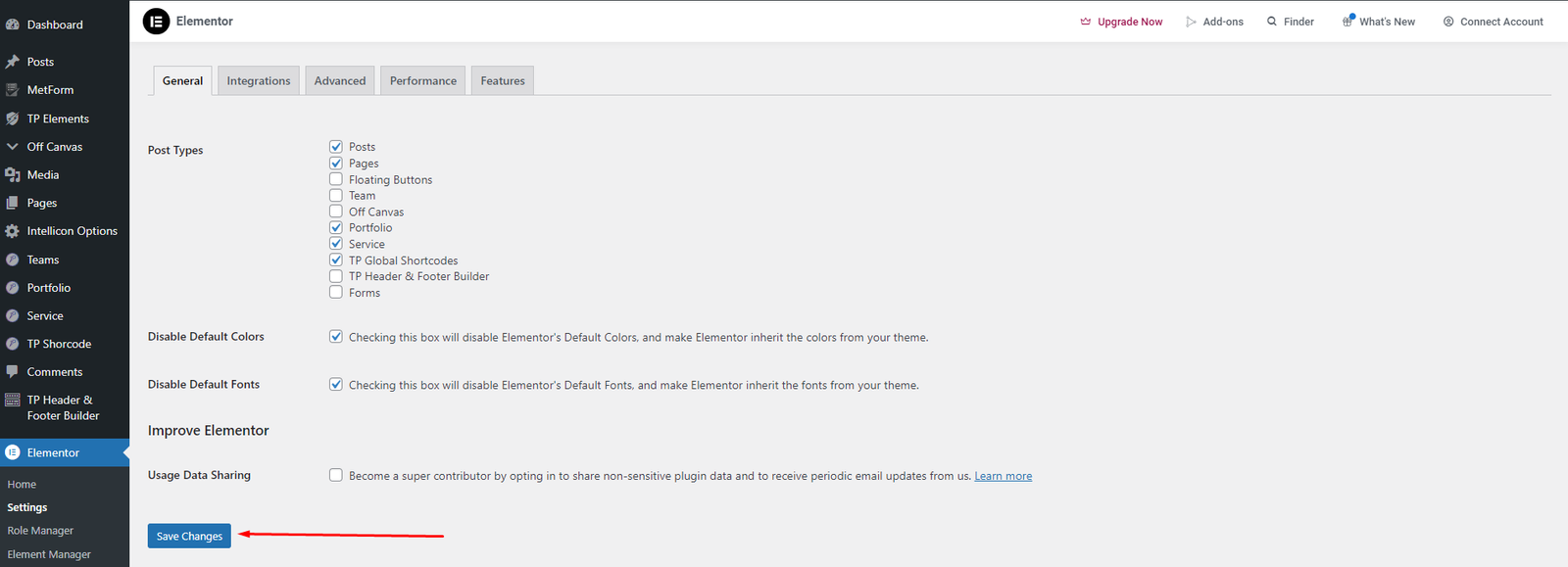Viewport: 1568px width, 567px height.
Task: Click the Intellicon Options gear icon
Action: pos(13,231)
